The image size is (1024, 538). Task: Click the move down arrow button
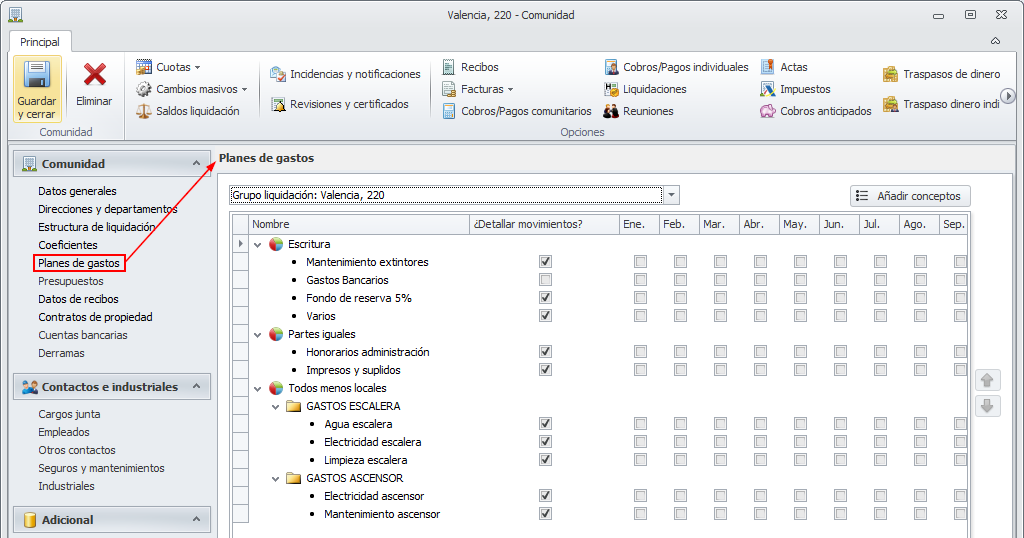[x=988, y=406]
